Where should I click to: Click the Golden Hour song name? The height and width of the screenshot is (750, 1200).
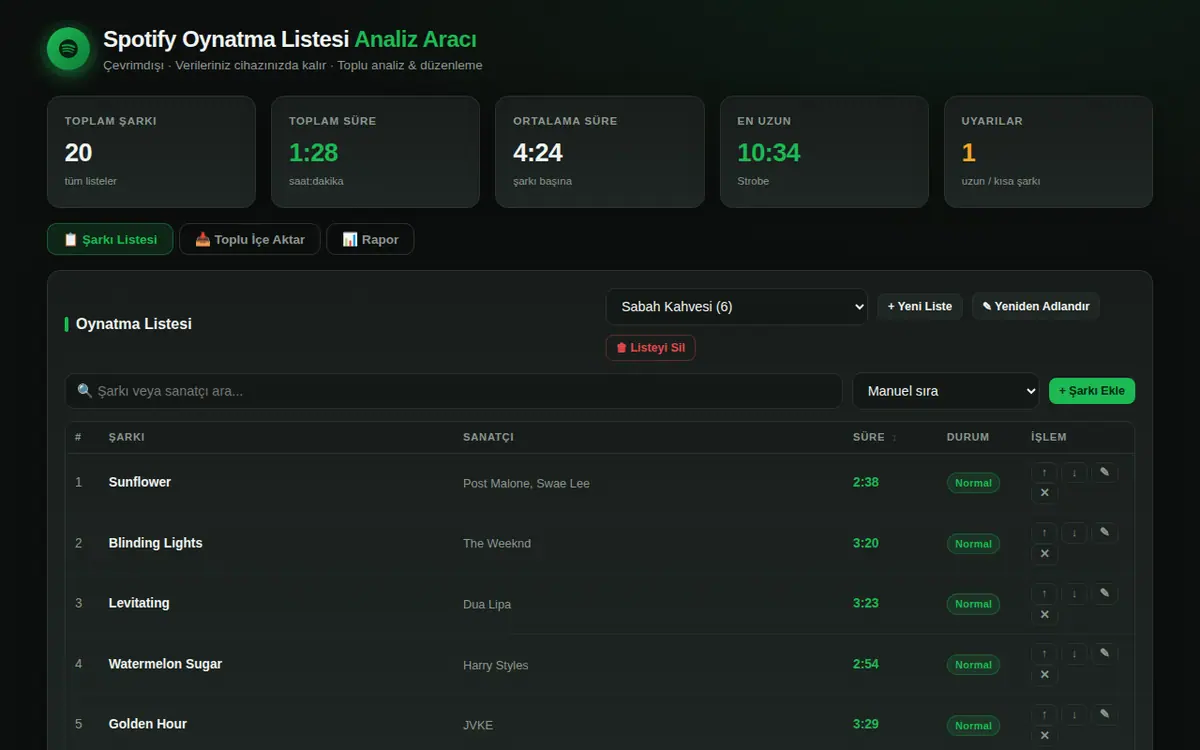tap(148, 724)
